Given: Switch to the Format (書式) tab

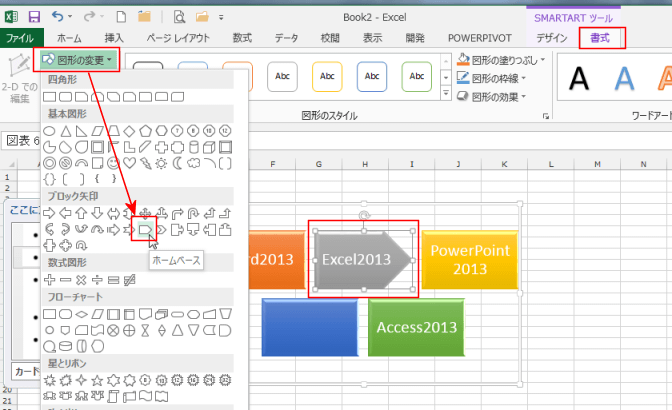Looking at the screenshot, I should [600, 38].
